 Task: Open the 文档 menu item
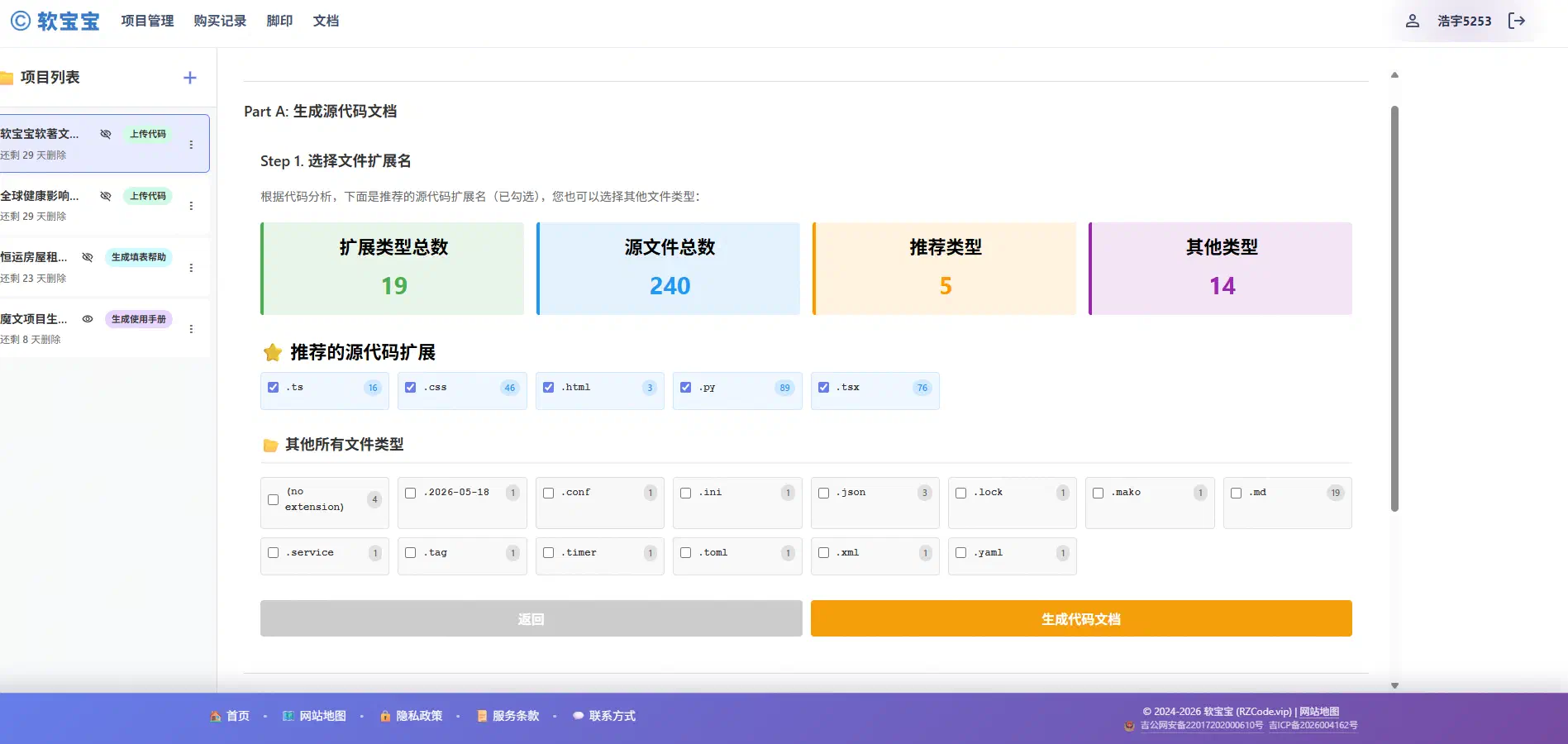pos(326,21)
